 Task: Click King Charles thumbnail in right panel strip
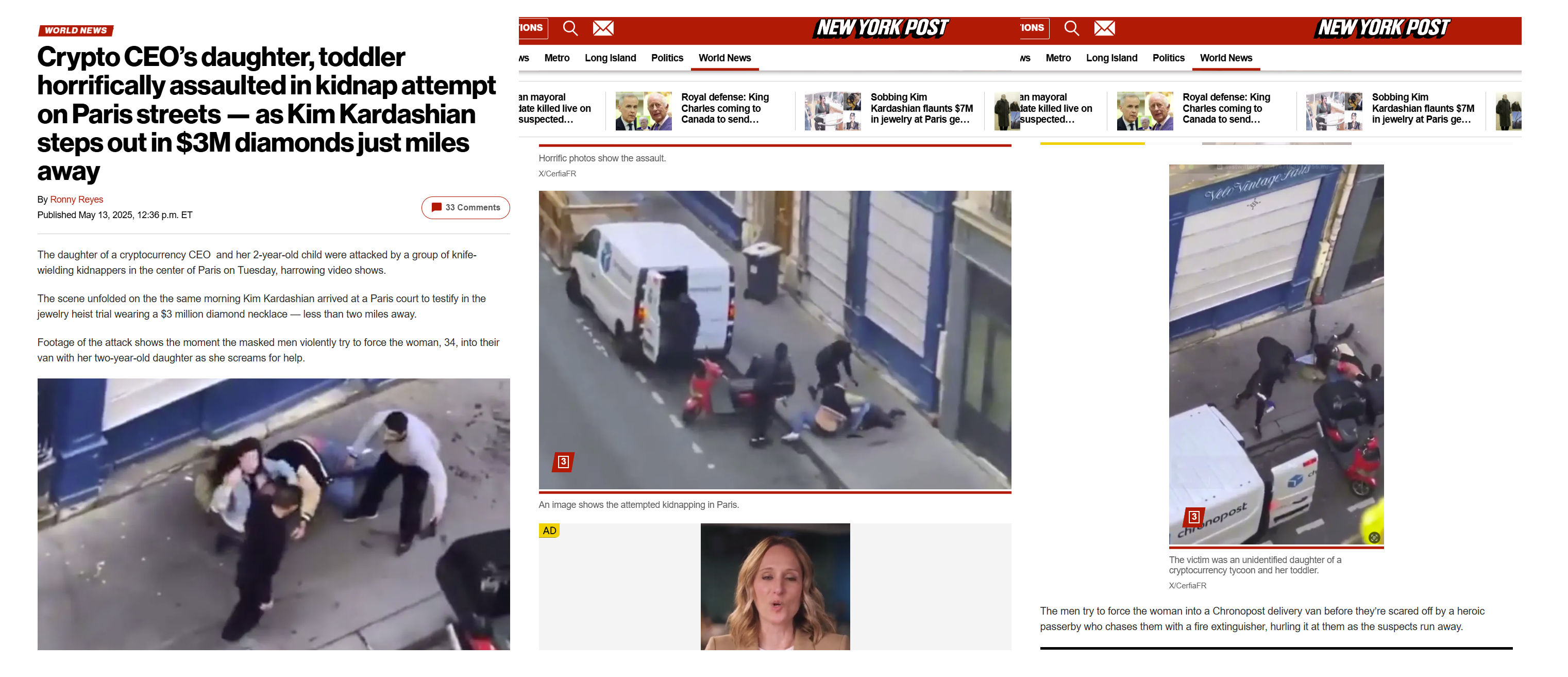tap(1145, 111)
